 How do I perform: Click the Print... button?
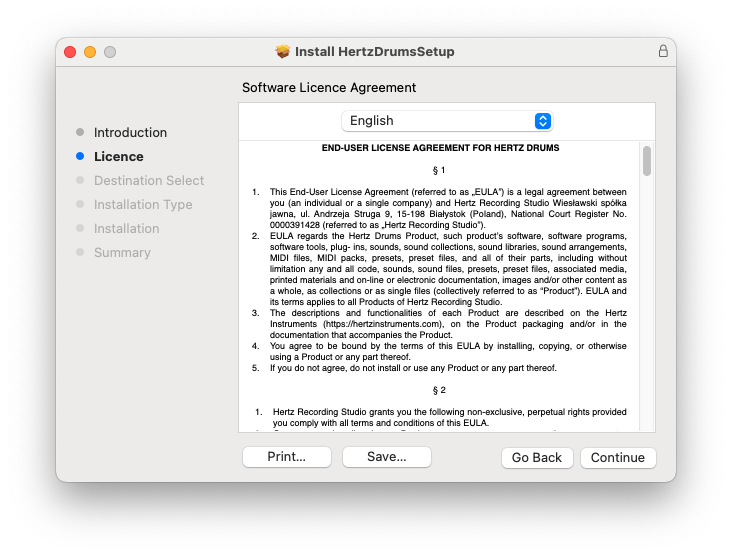pos(287,457)
